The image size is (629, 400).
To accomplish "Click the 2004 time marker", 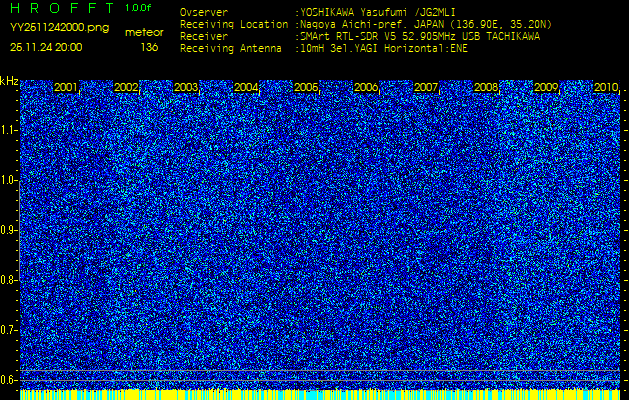I will click(x=246, y=87).
